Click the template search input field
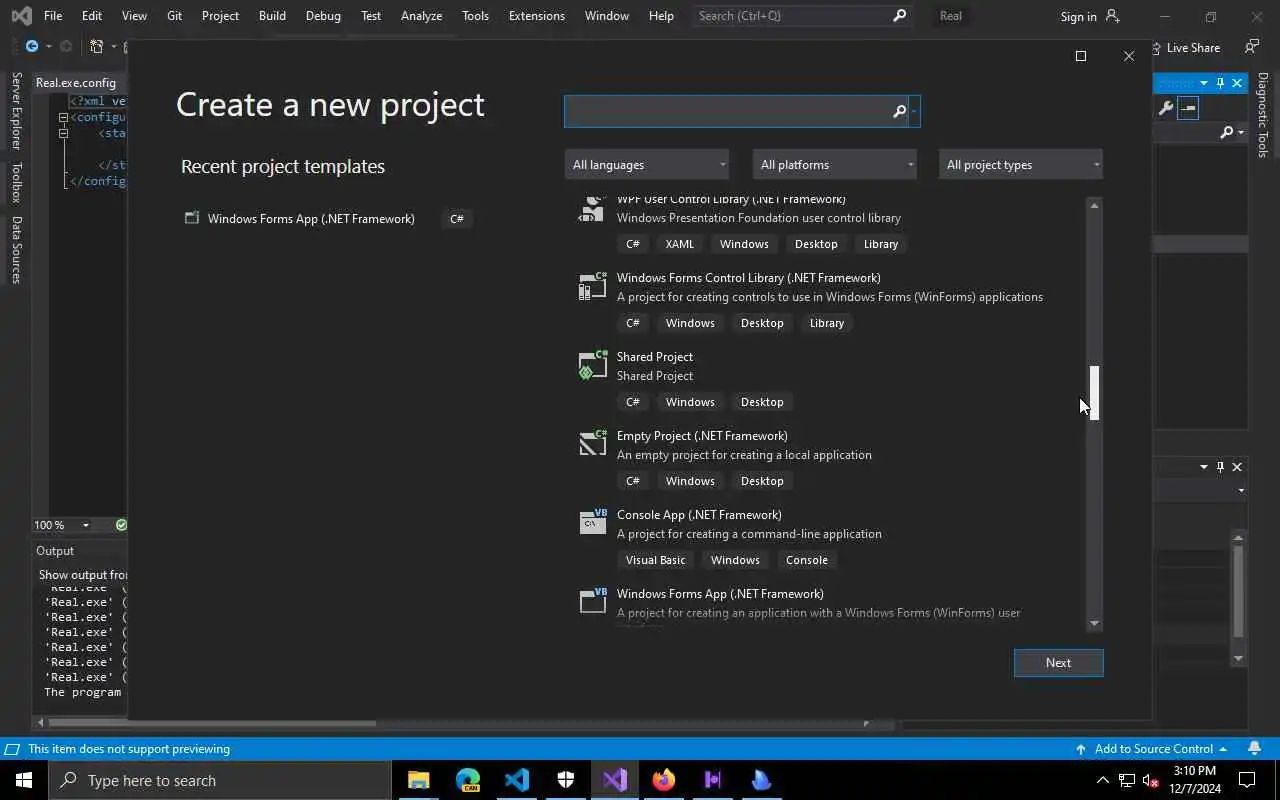The width and height of the screenshot is (1280, 800). (x=728, y=112)
